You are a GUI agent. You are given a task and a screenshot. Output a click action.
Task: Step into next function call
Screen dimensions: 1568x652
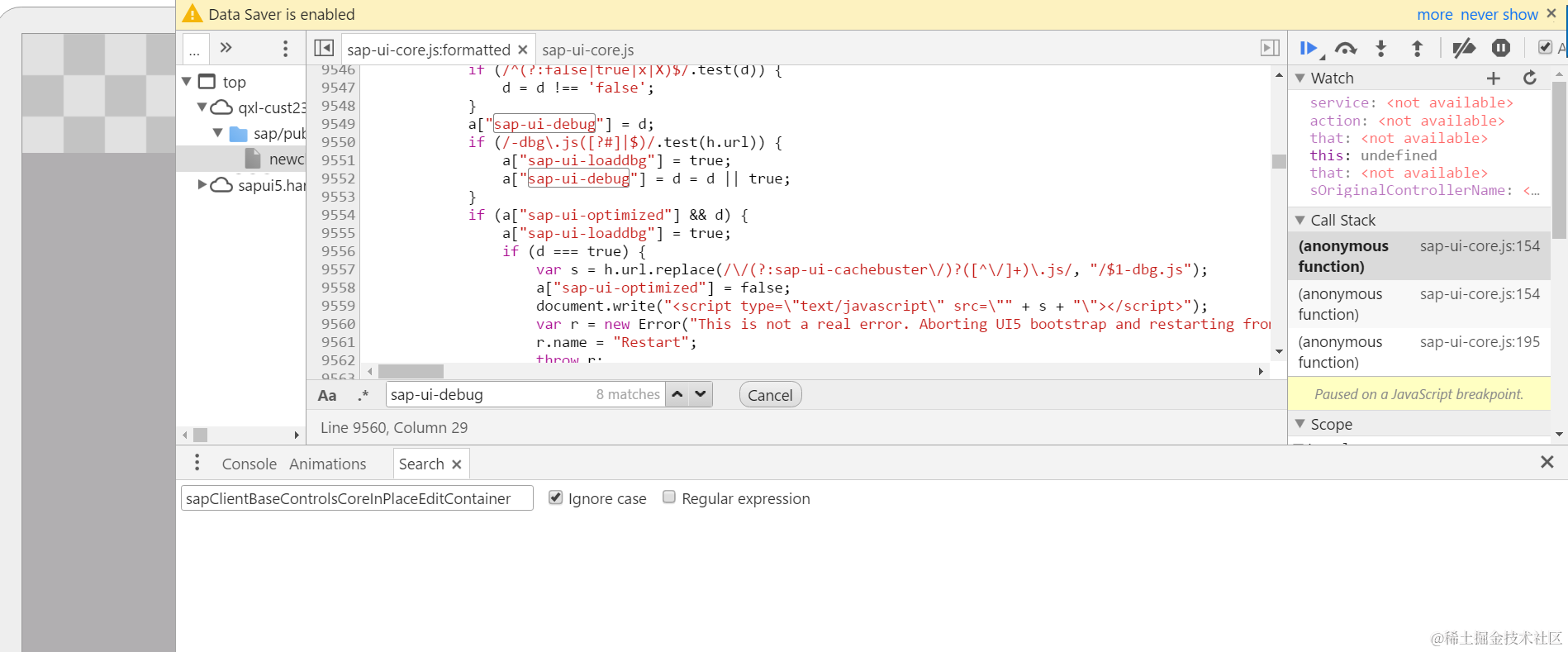(x=1380, y=49)
